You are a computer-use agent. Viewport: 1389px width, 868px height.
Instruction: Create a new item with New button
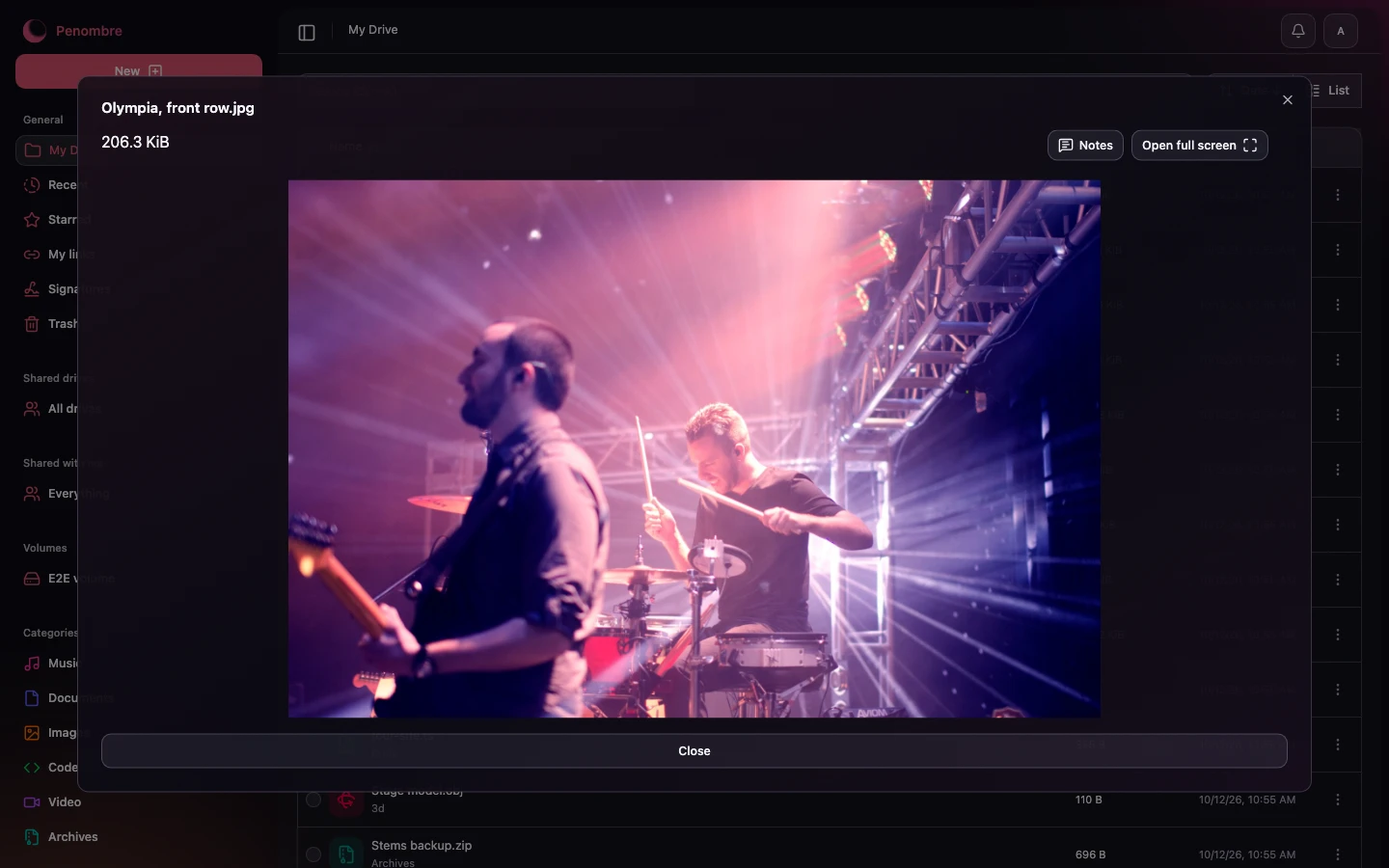click(139, 71)
